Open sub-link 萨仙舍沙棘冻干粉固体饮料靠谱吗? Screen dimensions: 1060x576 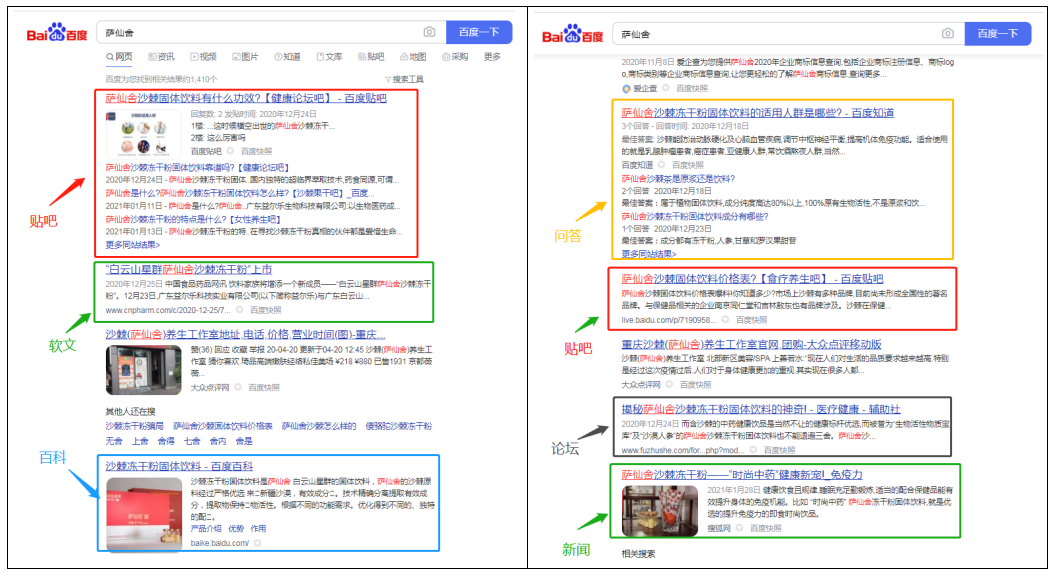pos(197,168)
